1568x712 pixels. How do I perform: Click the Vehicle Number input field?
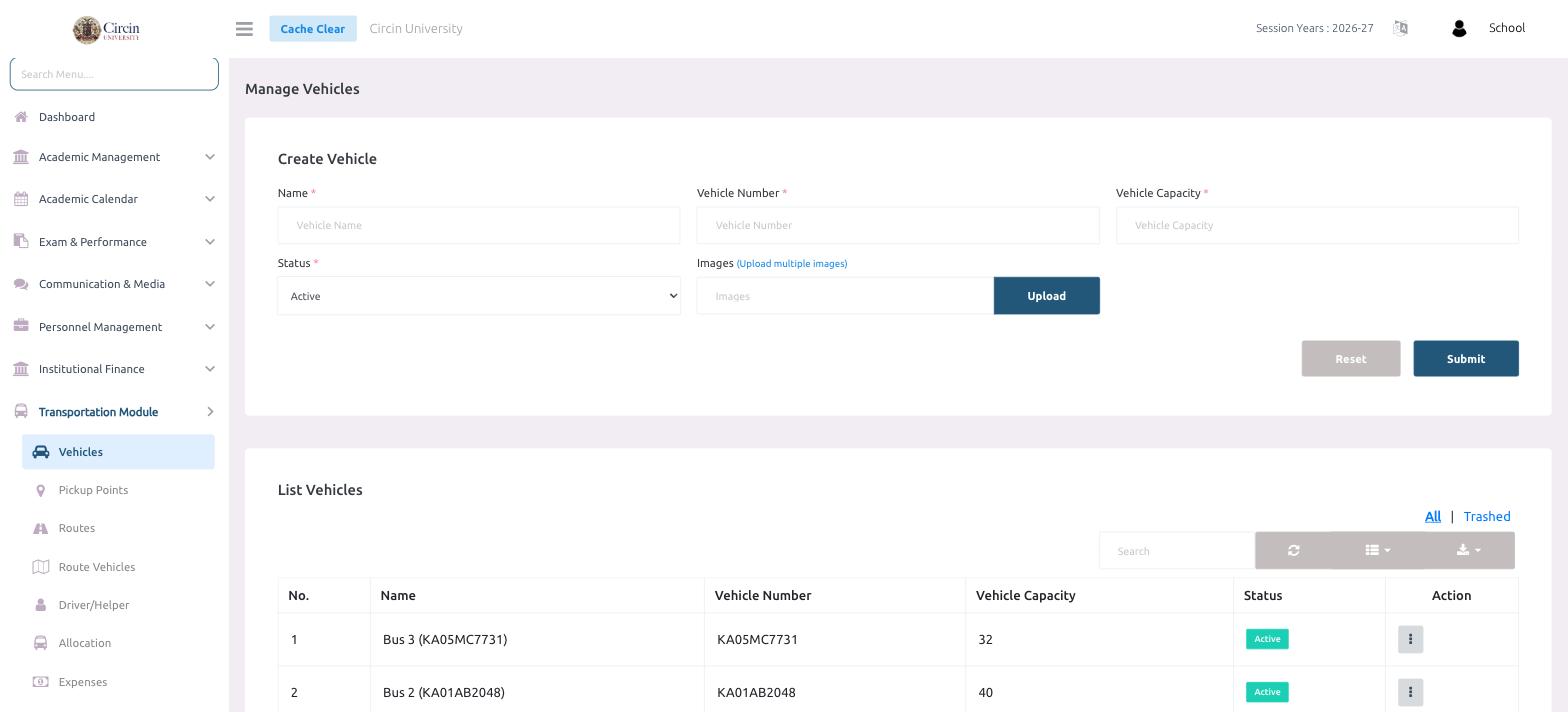[x=898, y=225]
